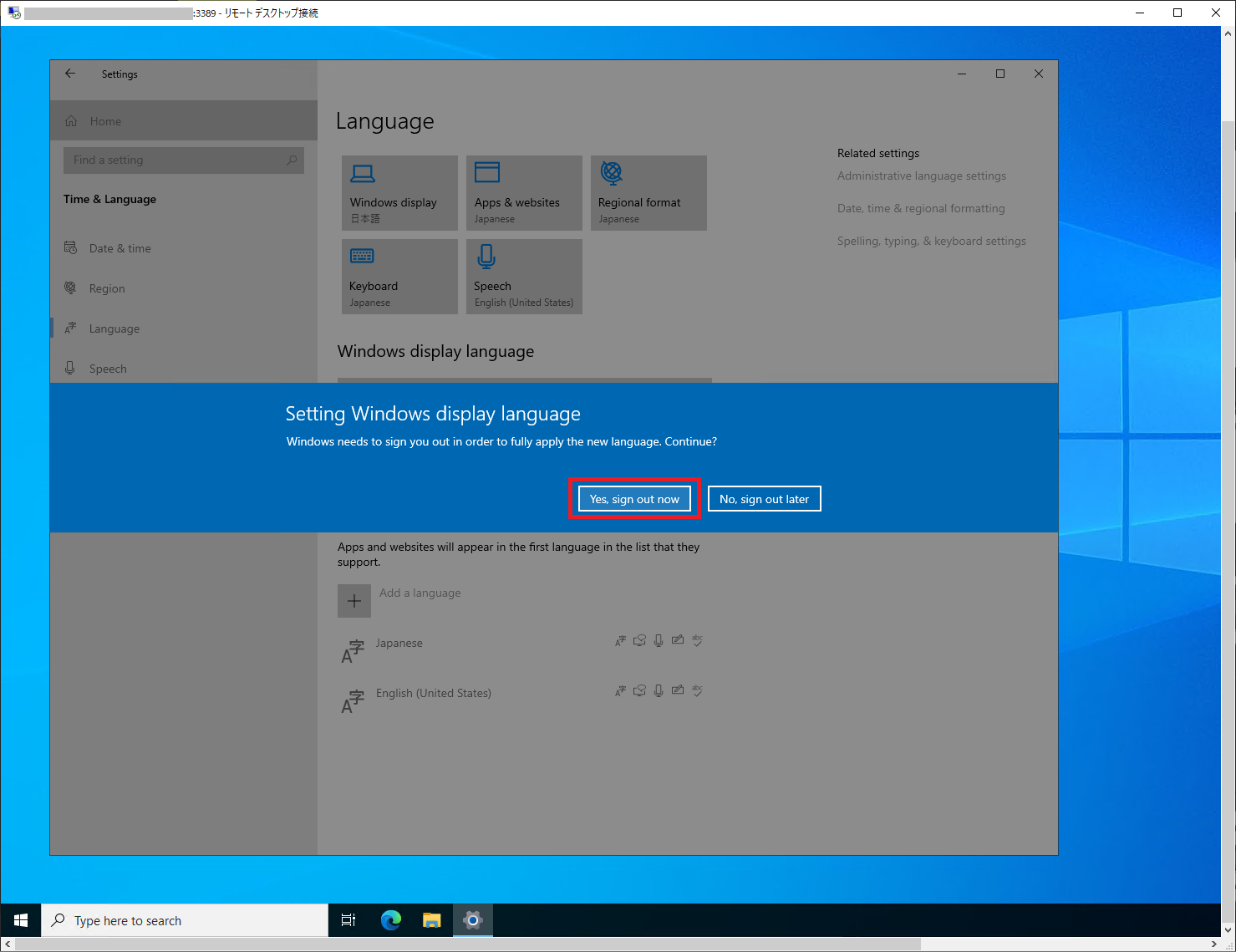Image resolution: width=1236 pixels, height=952 pixels.
Task: Open the Apps & websites language tile
Action: click(x=523, y=192)
